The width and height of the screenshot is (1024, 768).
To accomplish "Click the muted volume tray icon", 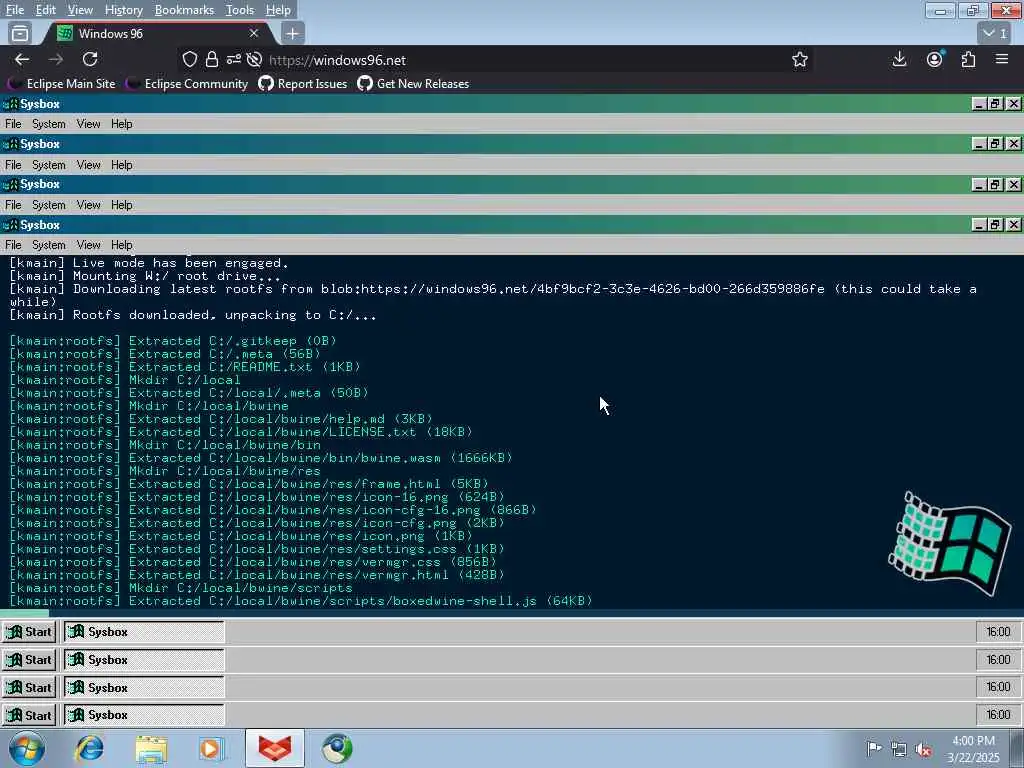I will (x=923, y=749).
